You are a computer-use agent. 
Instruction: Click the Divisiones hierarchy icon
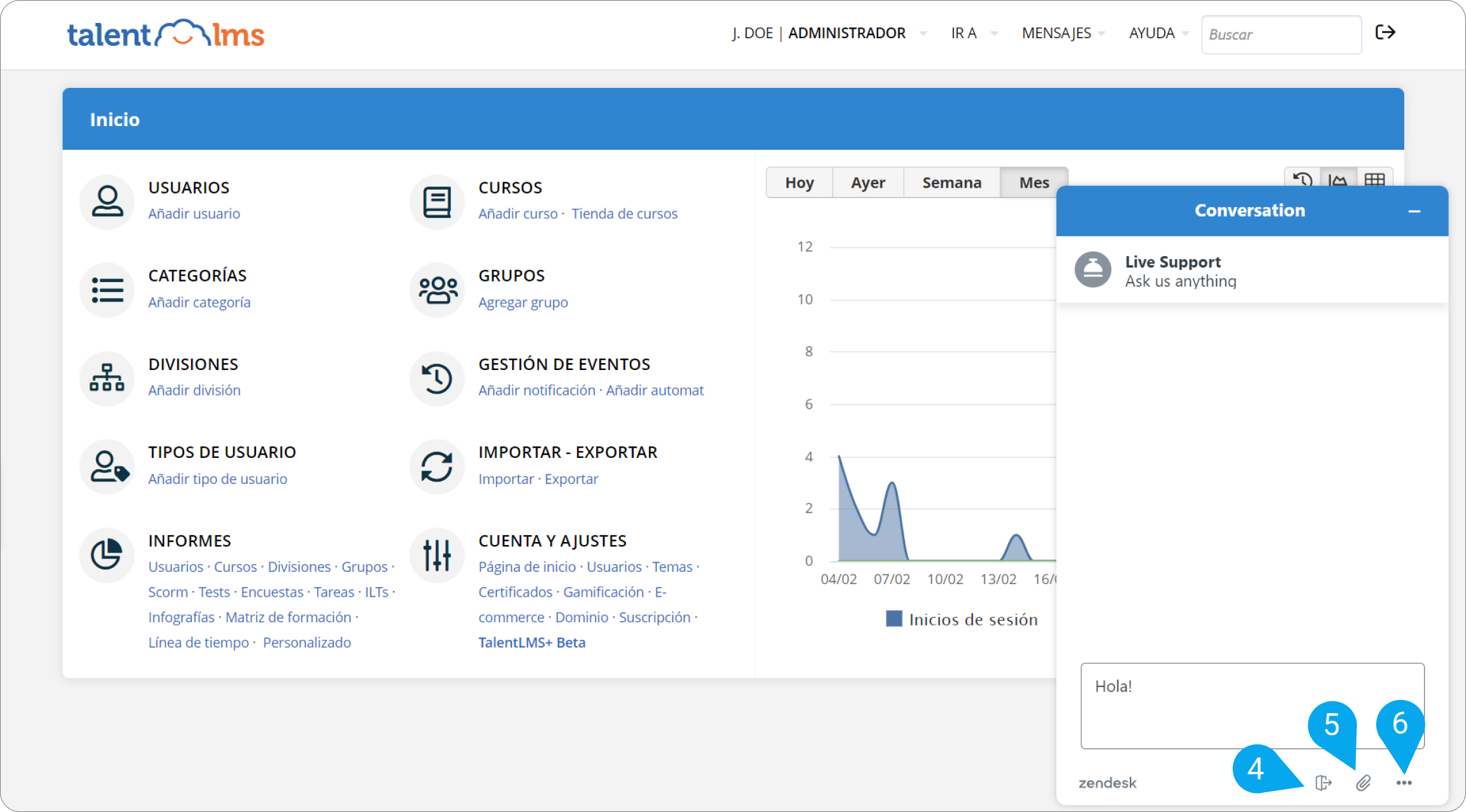(x=107, y=378)
